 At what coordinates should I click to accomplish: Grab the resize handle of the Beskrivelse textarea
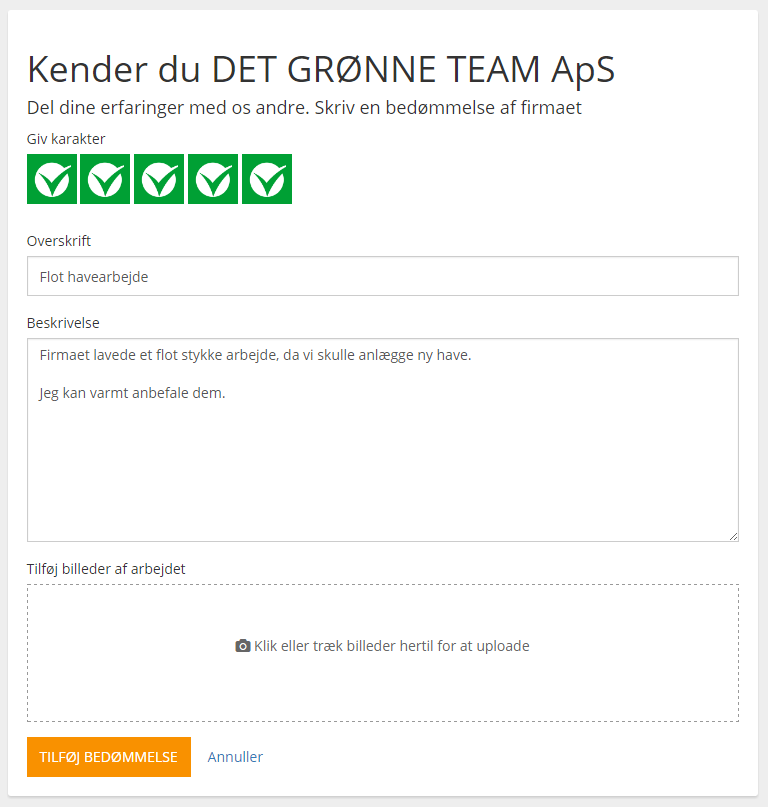(734, 536)
